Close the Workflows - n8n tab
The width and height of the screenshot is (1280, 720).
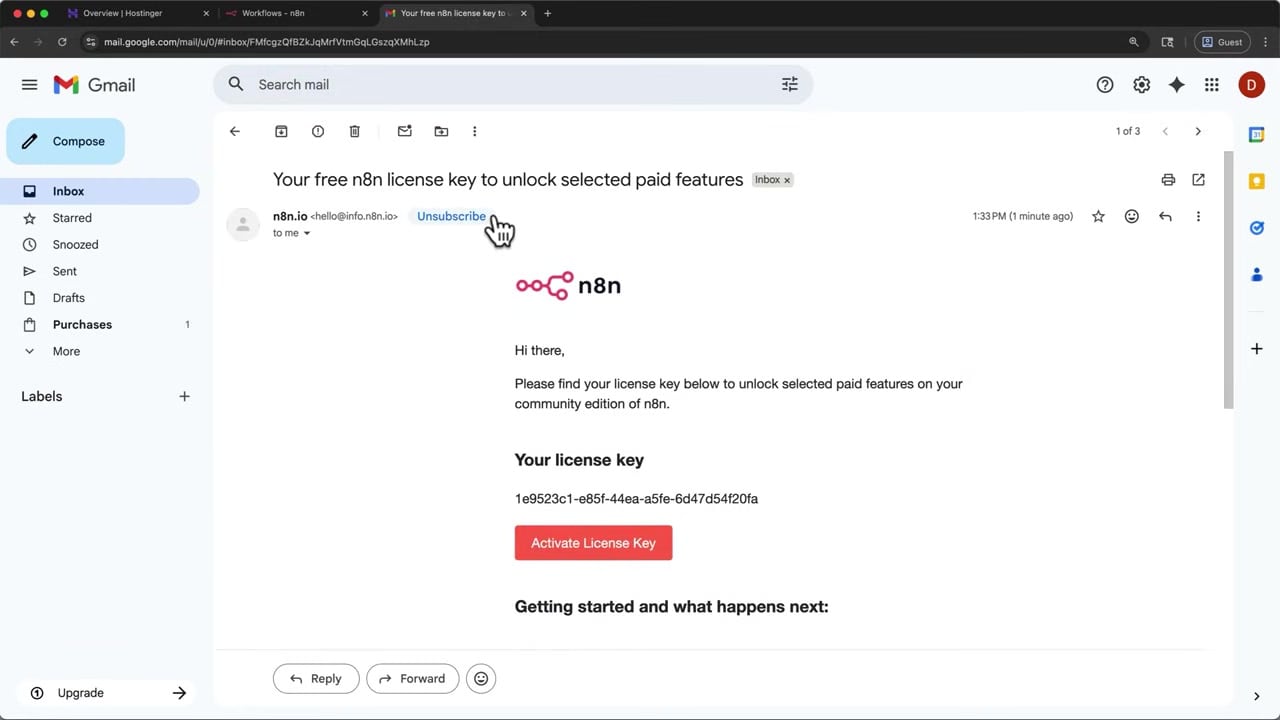click(364, 13)
